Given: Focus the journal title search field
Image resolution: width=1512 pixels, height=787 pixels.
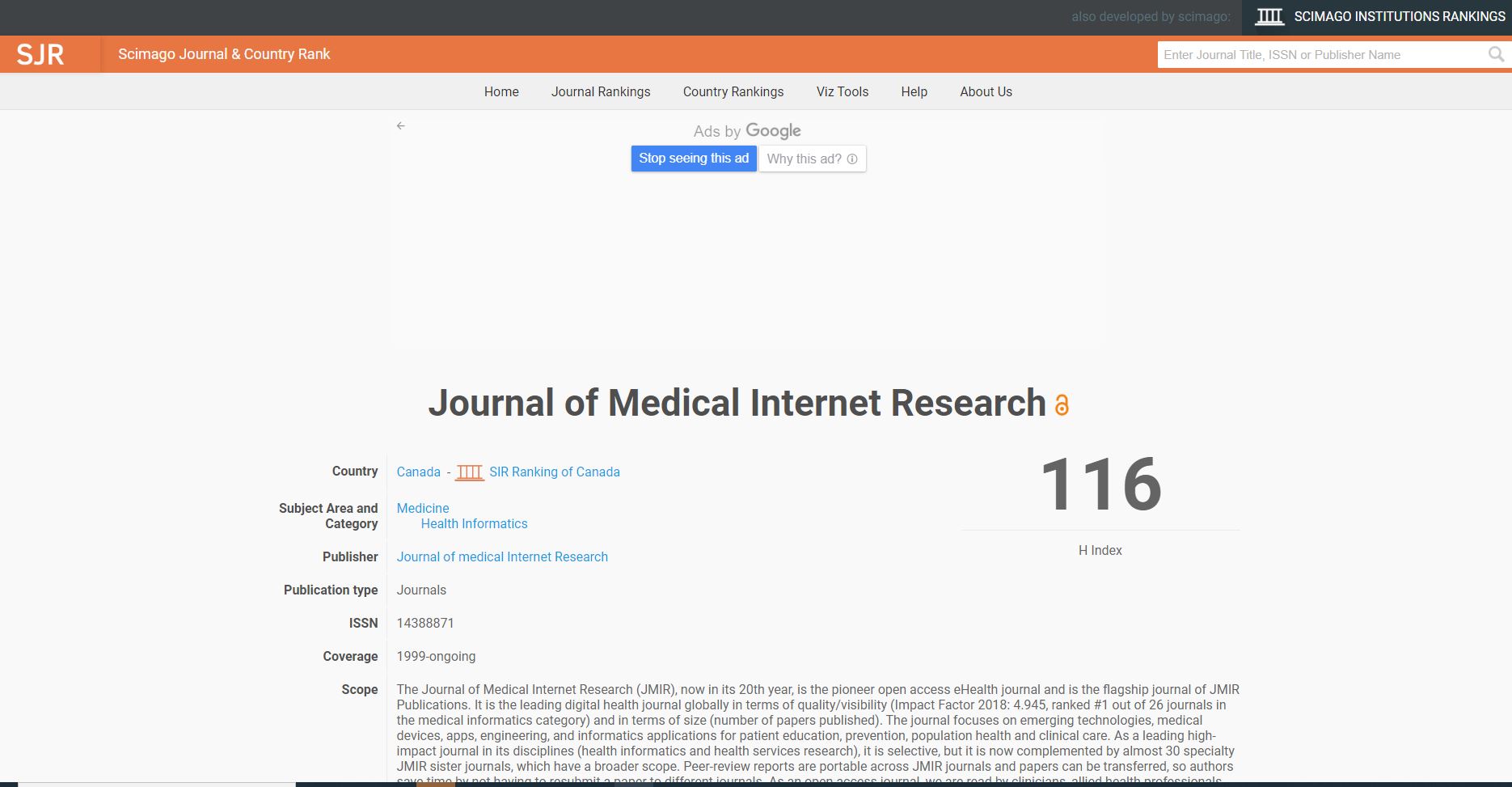Looking at the screenshot, I should 1322,55.
